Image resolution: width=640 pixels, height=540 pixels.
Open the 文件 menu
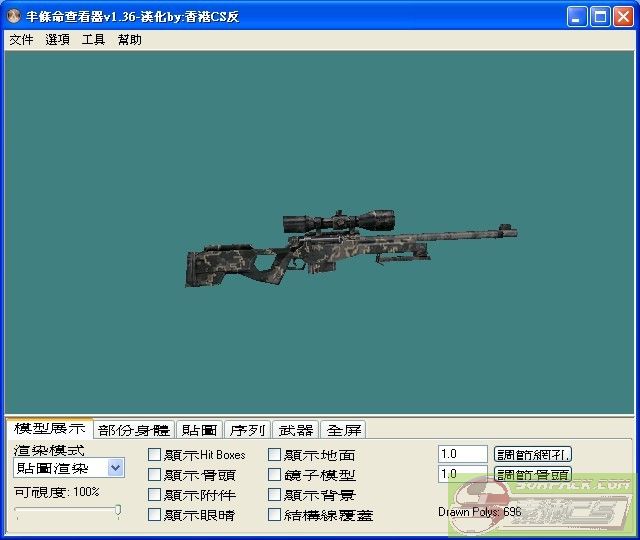[x=21, y=40]
